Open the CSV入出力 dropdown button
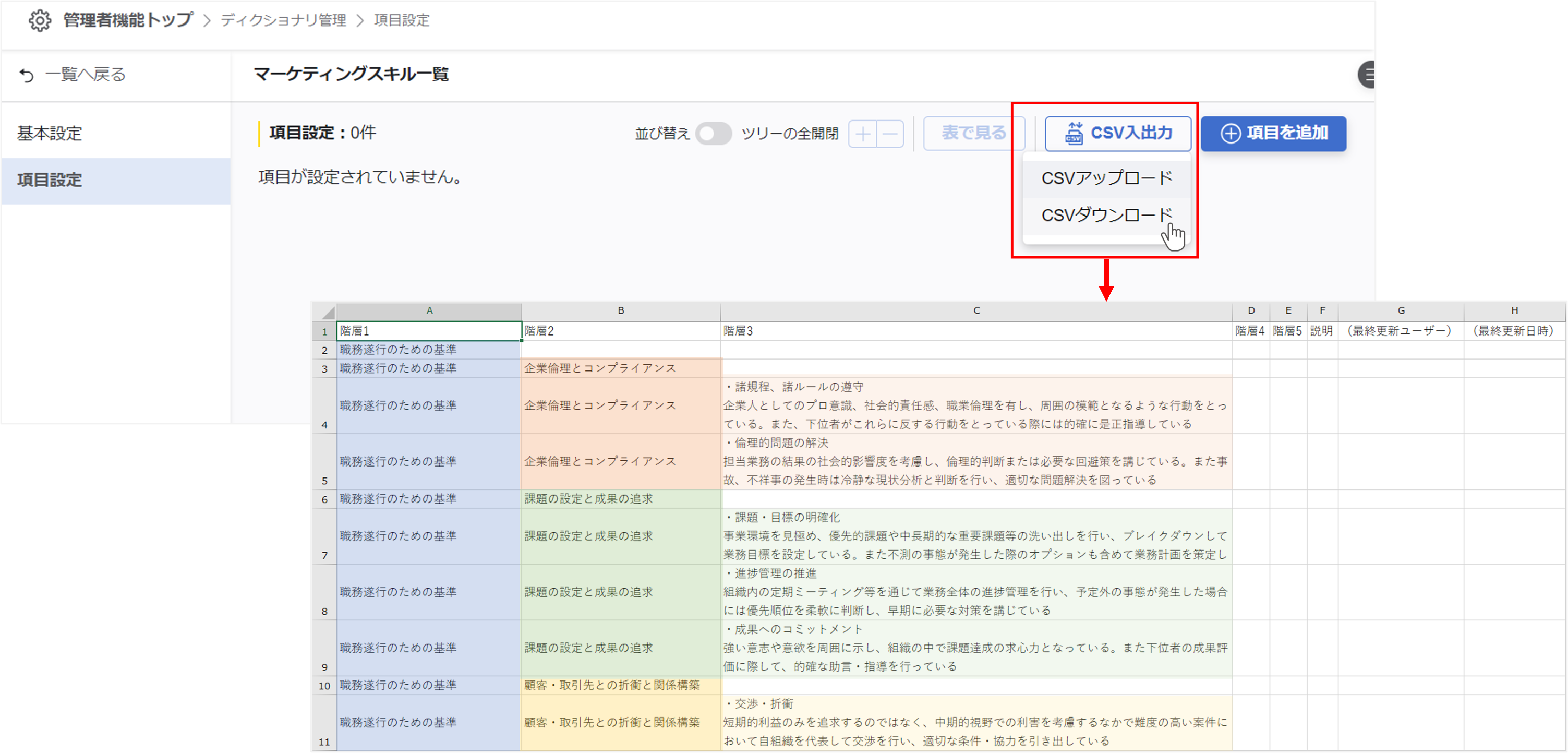1568x753 pixels. tap(1117, 133)
